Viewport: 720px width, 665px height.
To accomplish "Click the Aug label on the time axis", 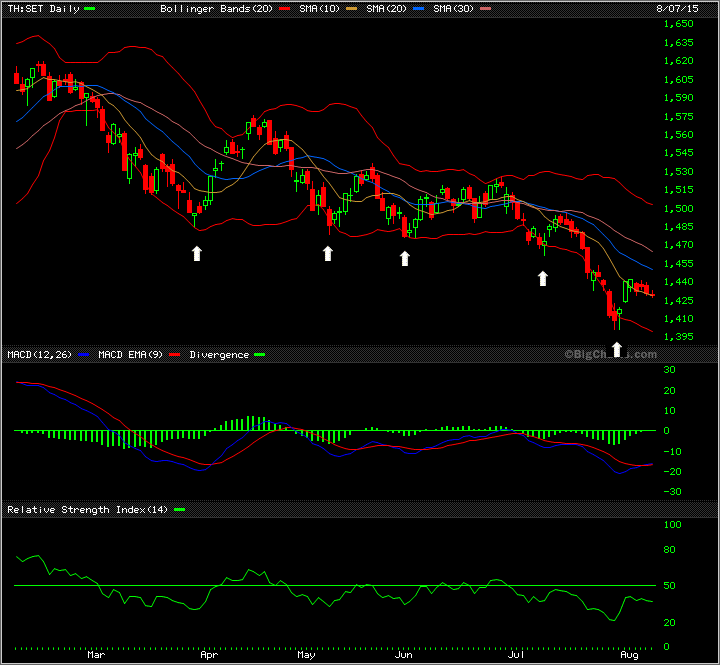I will (629, 654).
